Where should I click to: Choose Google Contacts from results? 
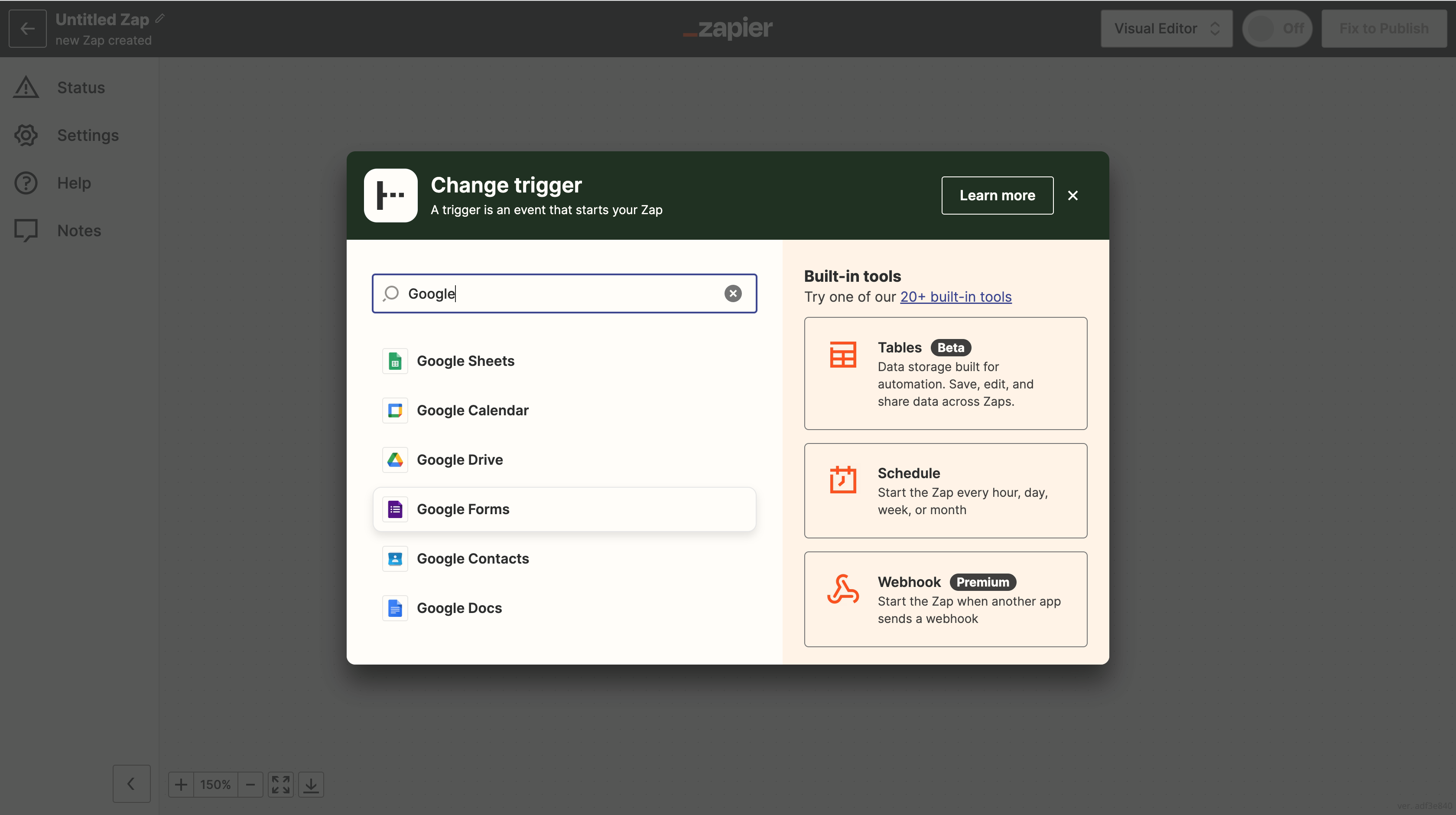[564, 558]
